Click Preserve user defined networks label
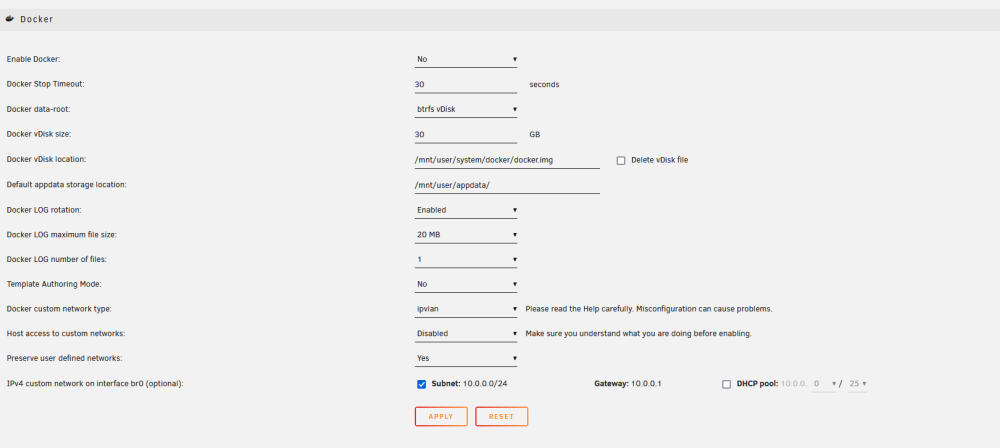 64,359
